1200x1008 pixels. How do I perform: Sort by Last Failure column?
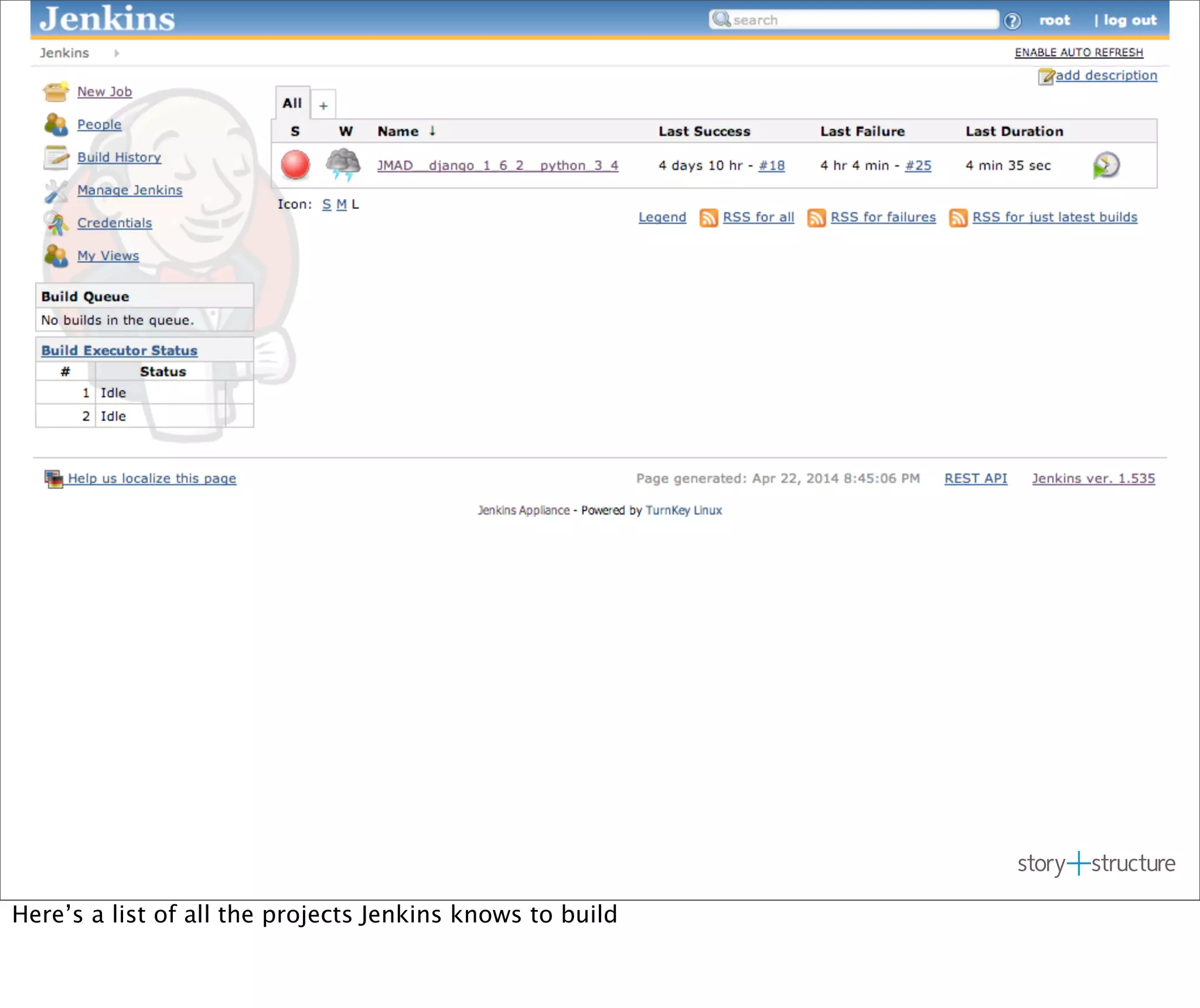point(862,131)
